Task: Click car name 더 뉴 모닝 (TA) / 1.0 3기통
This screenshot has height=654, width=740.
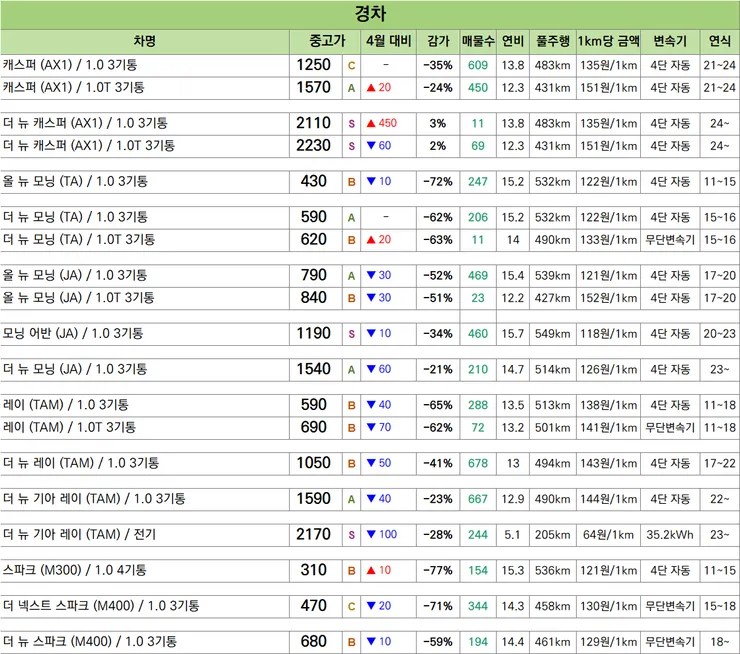Action: point(75,217)
